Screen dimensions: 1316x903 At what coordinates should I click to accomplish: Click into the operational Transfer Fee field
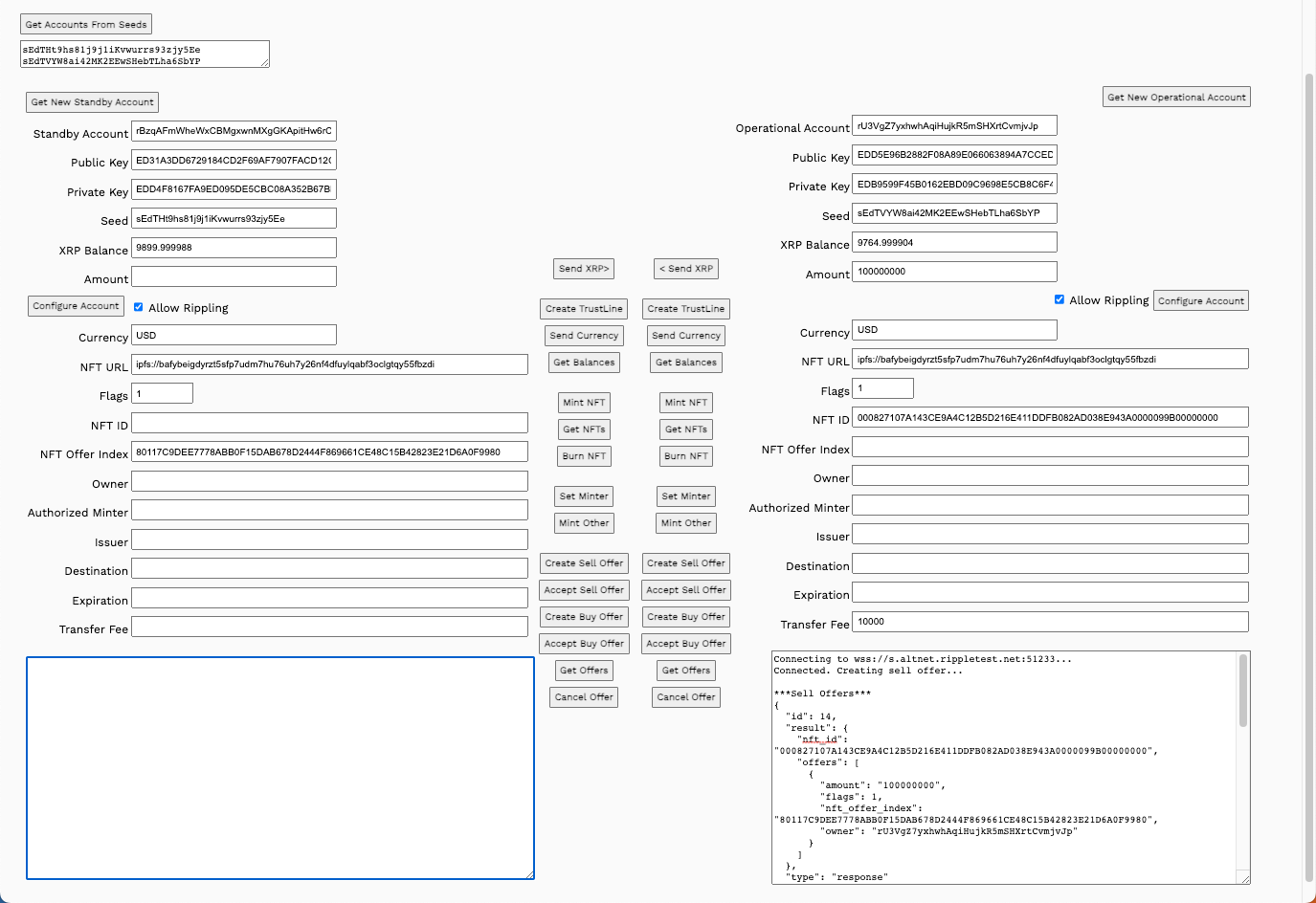coord(1050,622)
